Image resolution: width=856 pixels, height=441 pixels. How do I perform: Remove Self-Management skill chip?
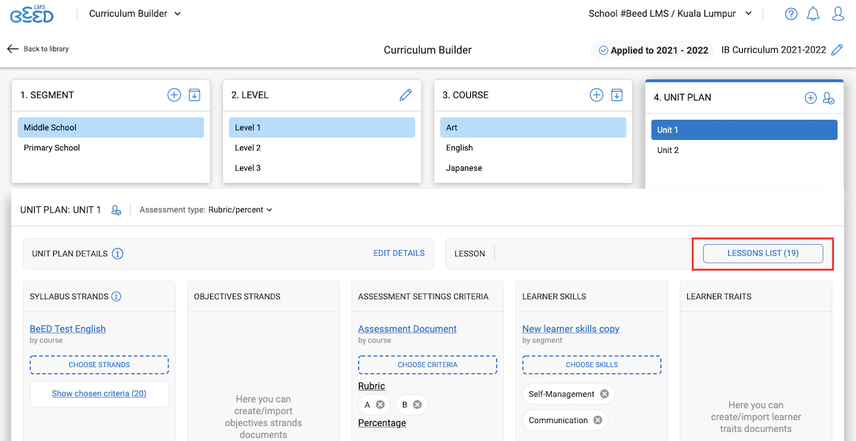click(x=604, y=394)
